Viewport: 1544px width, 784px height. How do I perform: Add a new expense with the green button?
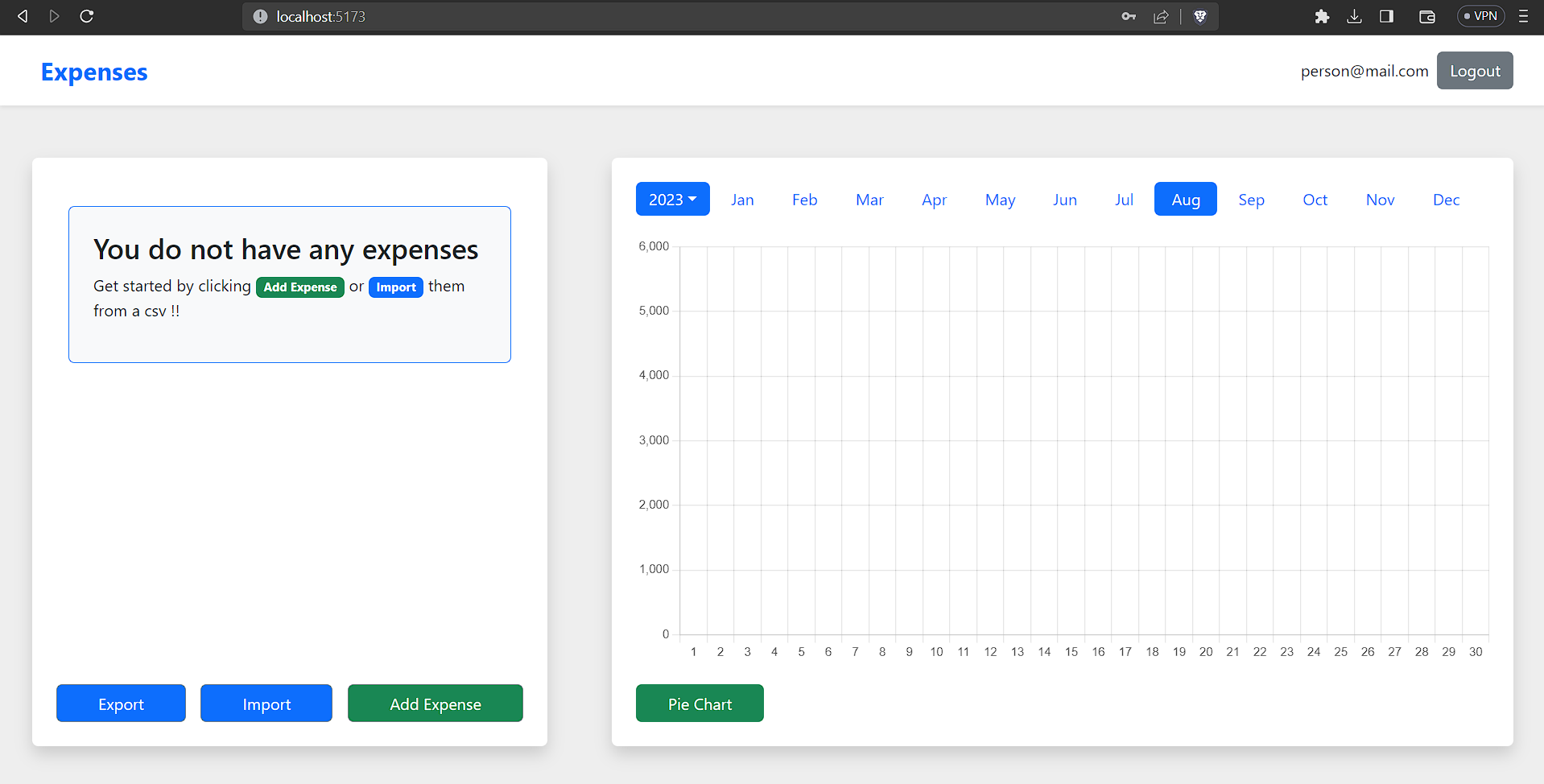[435, 703]
